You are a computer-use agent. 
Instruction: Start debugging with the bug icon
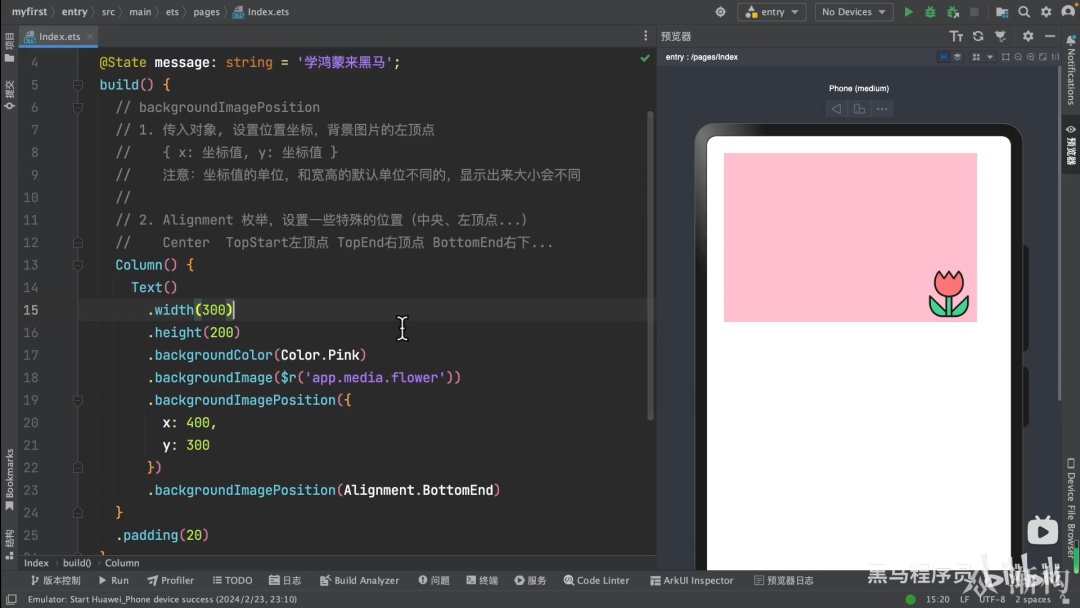tap(930, 12)
